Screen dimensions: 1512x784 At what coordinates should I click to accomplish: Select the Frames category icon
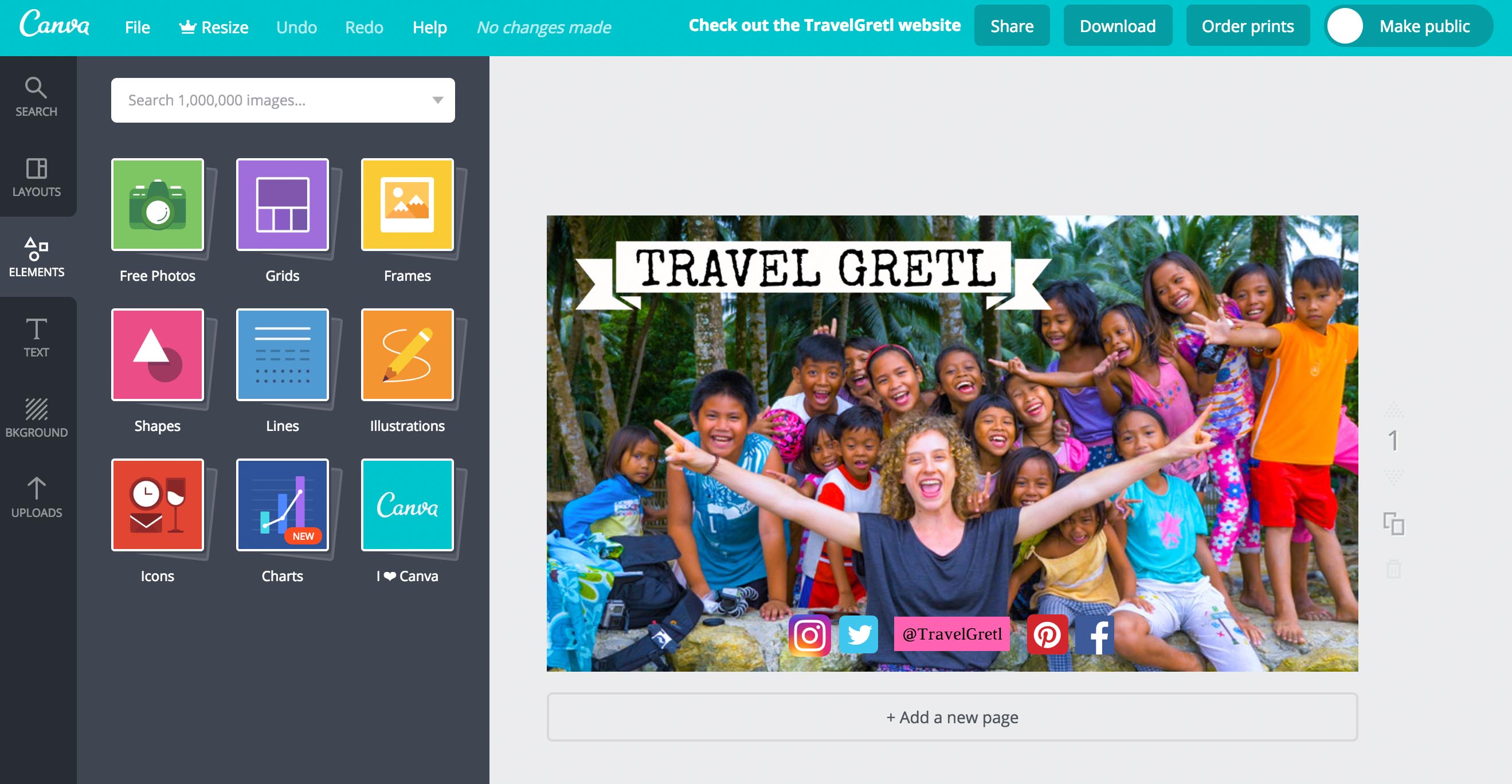pos(408,204)
